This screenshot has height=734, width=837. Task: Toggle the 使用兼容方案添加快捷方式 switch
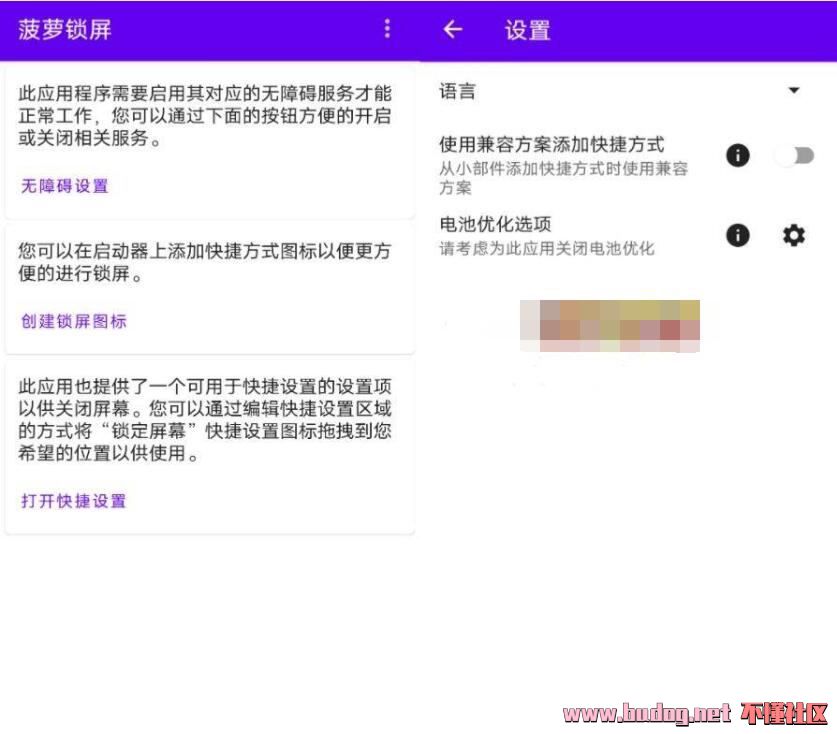[x=795, y=155]
